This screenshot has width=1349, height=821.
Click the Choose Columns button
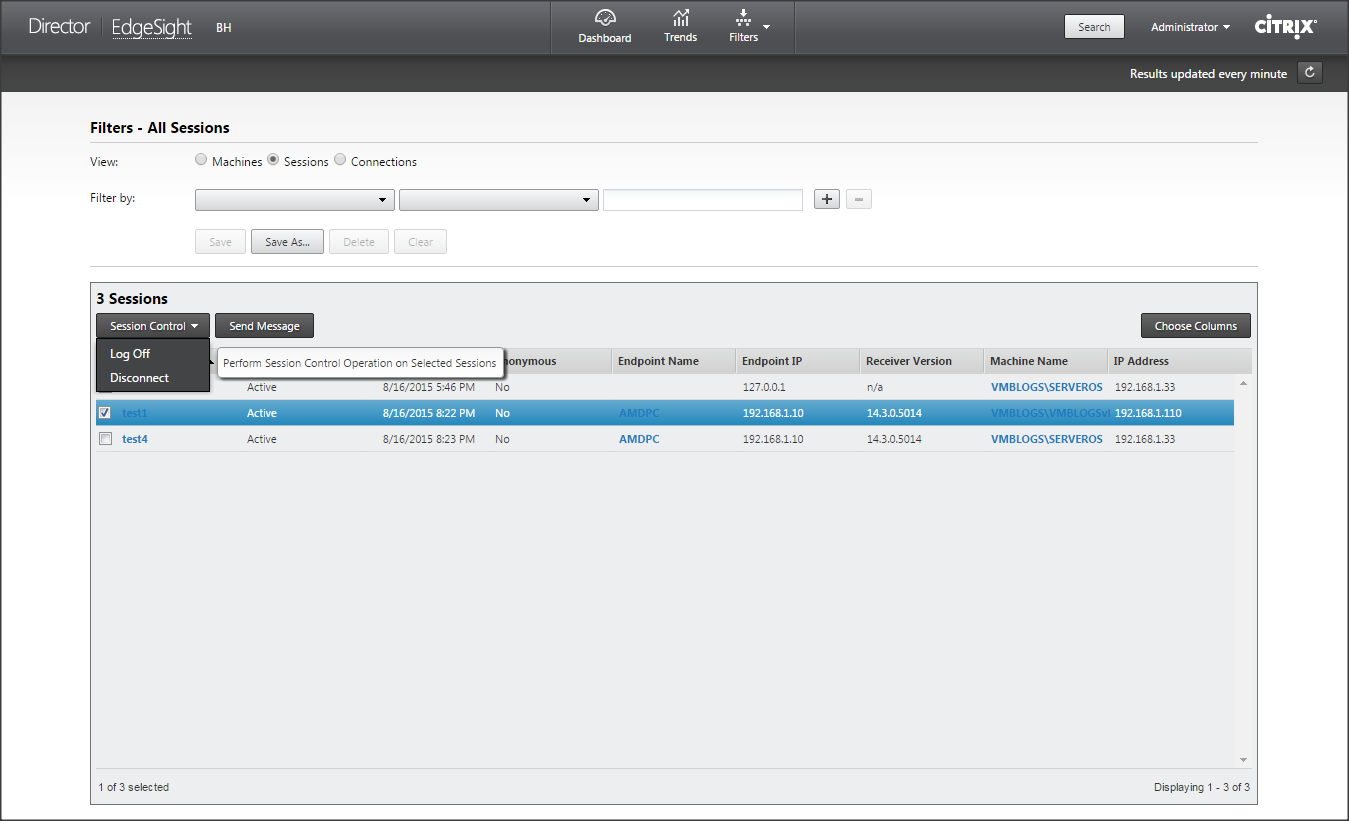pyautogui.click(x=1195, y=326)
